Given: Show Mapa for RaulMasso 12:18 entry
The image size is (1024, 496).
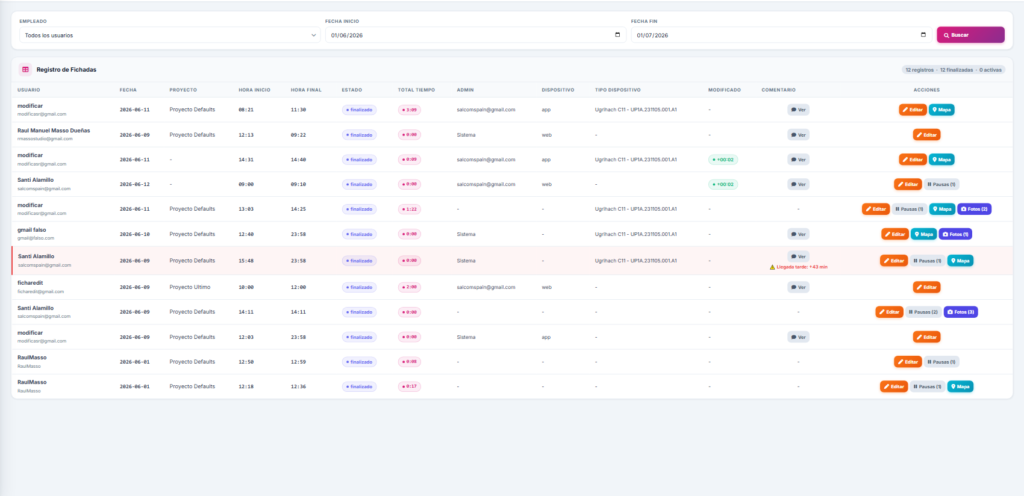Looking at the screenshot, I should point(961,386).
